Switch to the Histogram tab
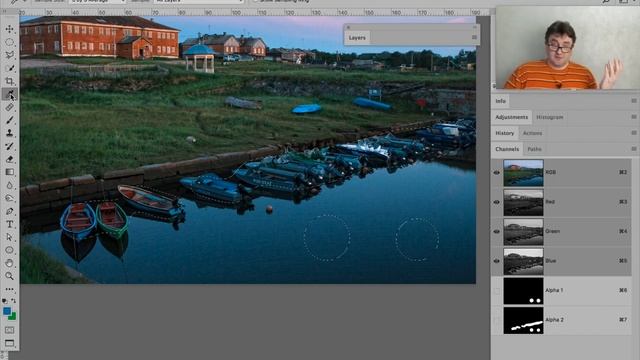Viewport: 640px width, 360px height. click(549, 117)
